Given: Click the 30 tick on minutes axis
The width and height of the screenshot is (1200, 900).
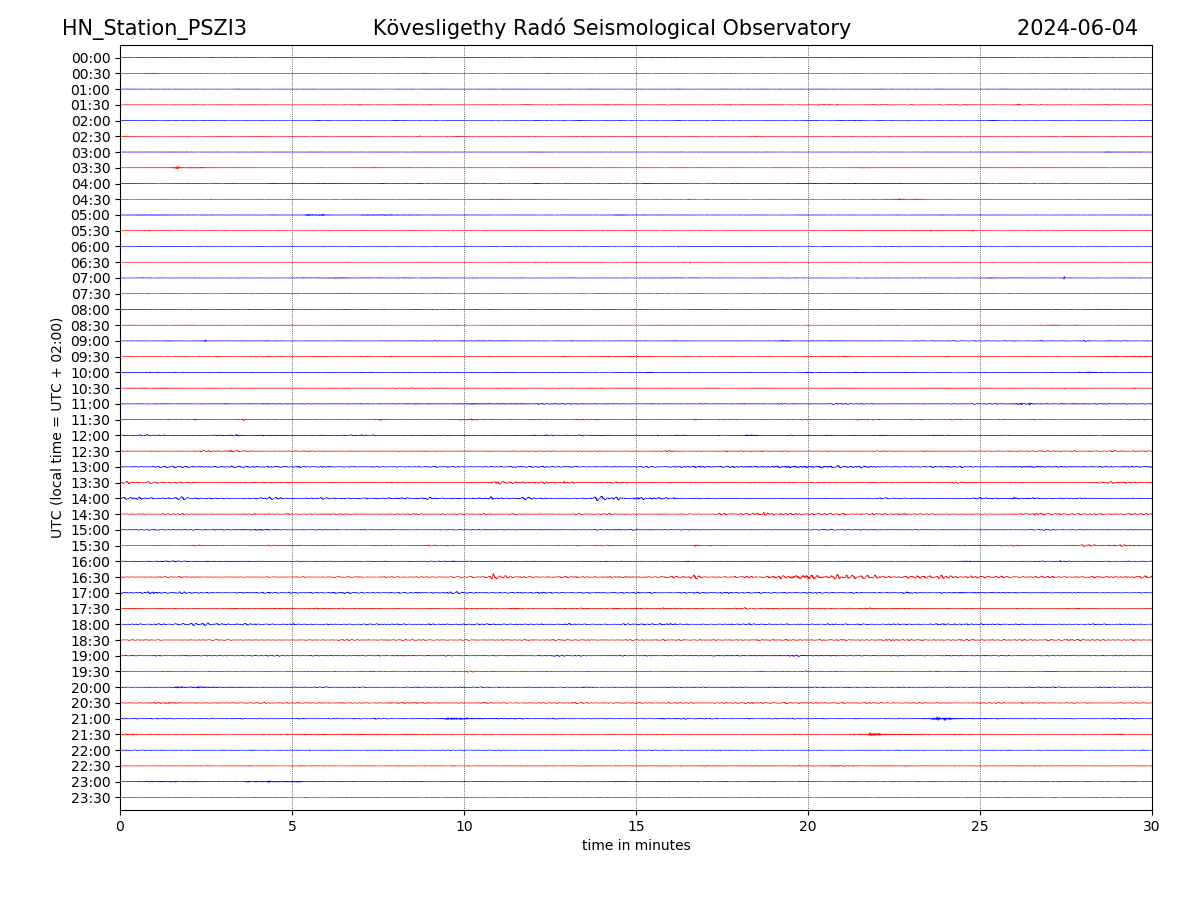Looking at the screenshot, I should (1152, 827).
